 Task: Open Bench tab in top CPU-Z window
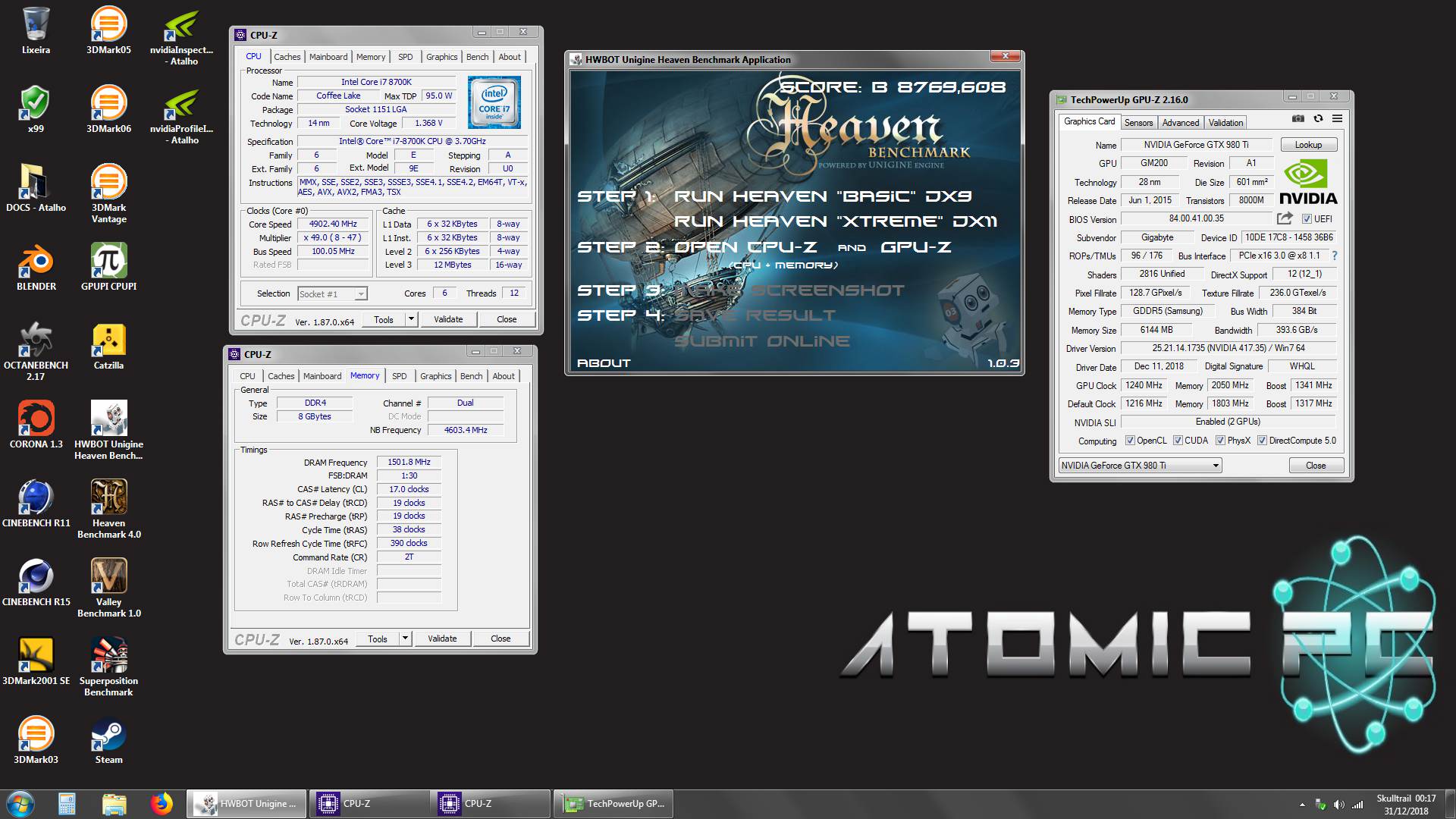[x=477, y=57]
